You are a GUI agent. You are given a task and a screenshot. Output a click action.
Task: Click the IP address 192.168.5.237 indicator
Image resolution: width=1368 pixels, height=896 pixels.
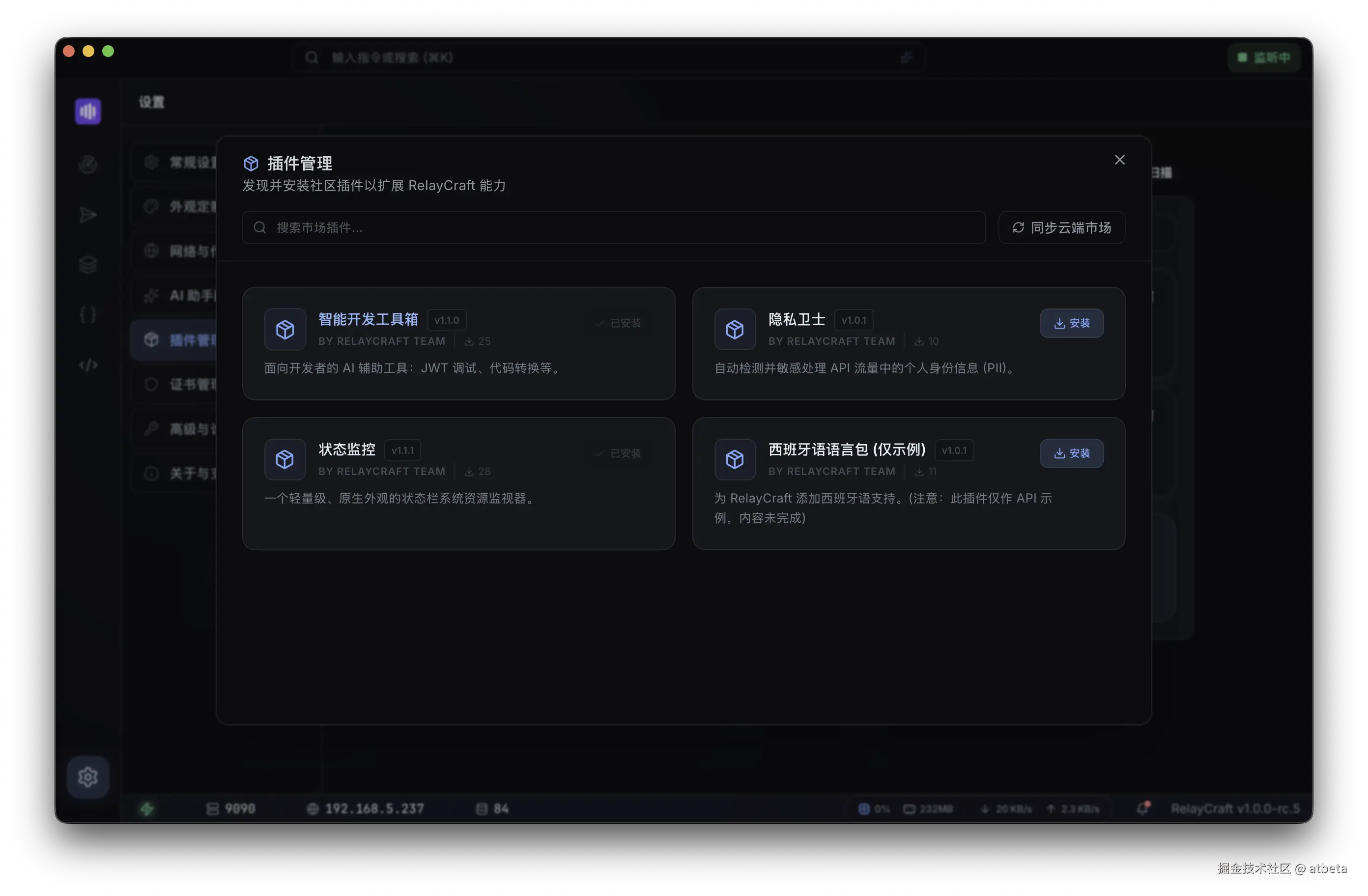tap(366, 808)
